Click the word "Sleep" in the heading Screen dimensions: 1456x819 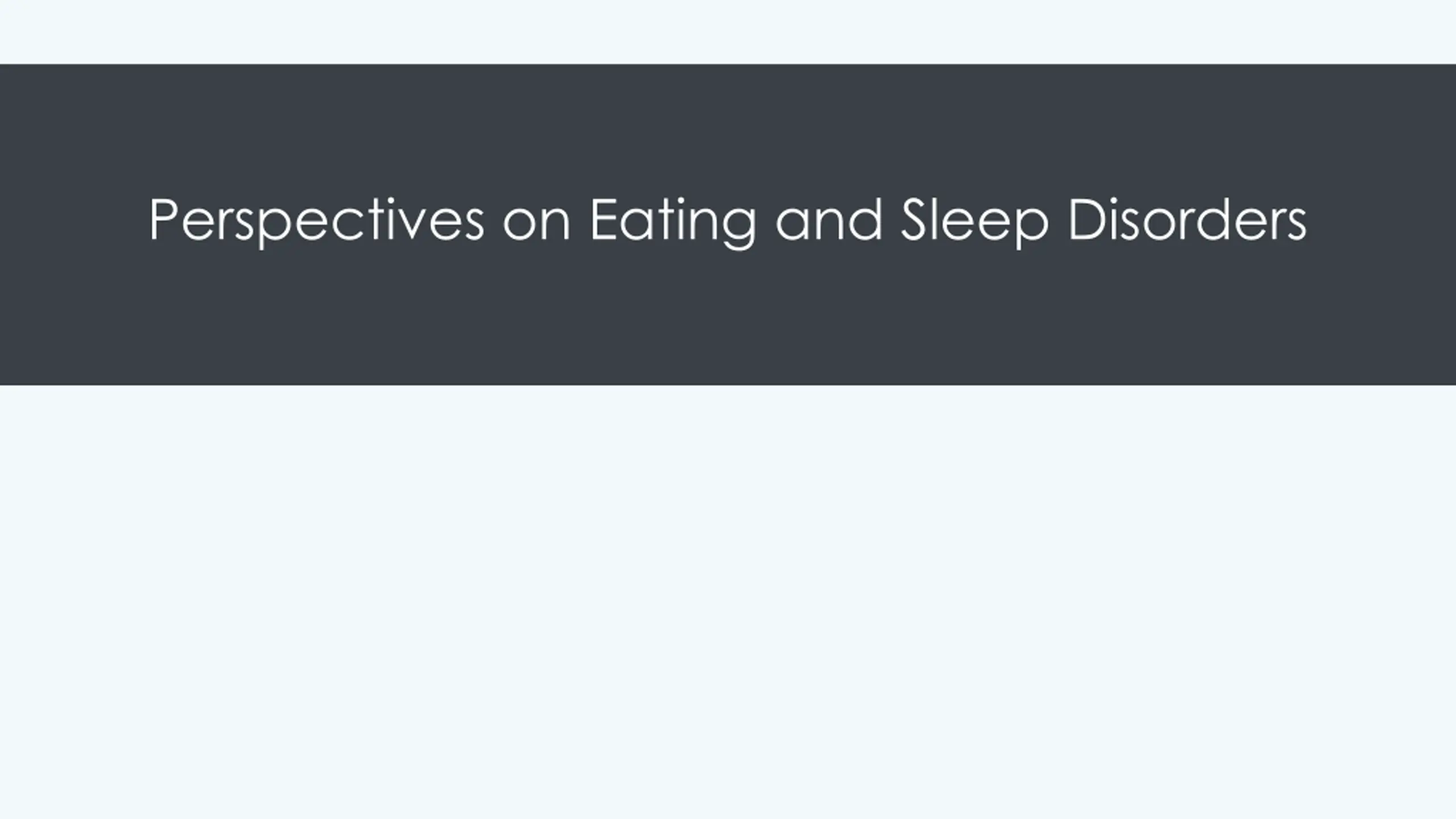(975, 222)
